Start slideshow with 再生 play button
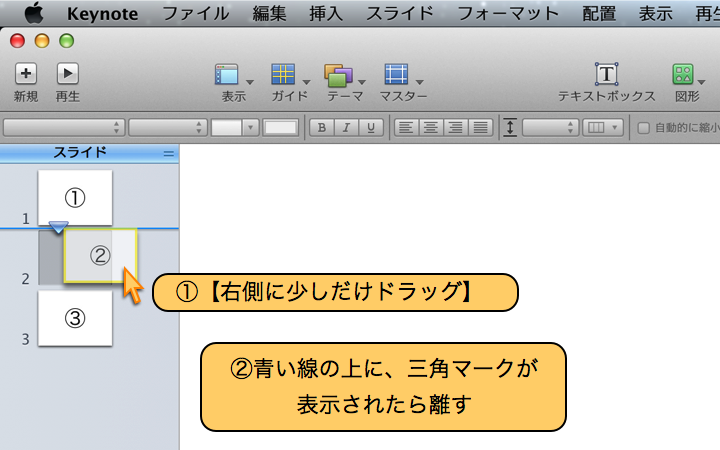This screenshot has height=450, width=720. [x=68, y=73]
